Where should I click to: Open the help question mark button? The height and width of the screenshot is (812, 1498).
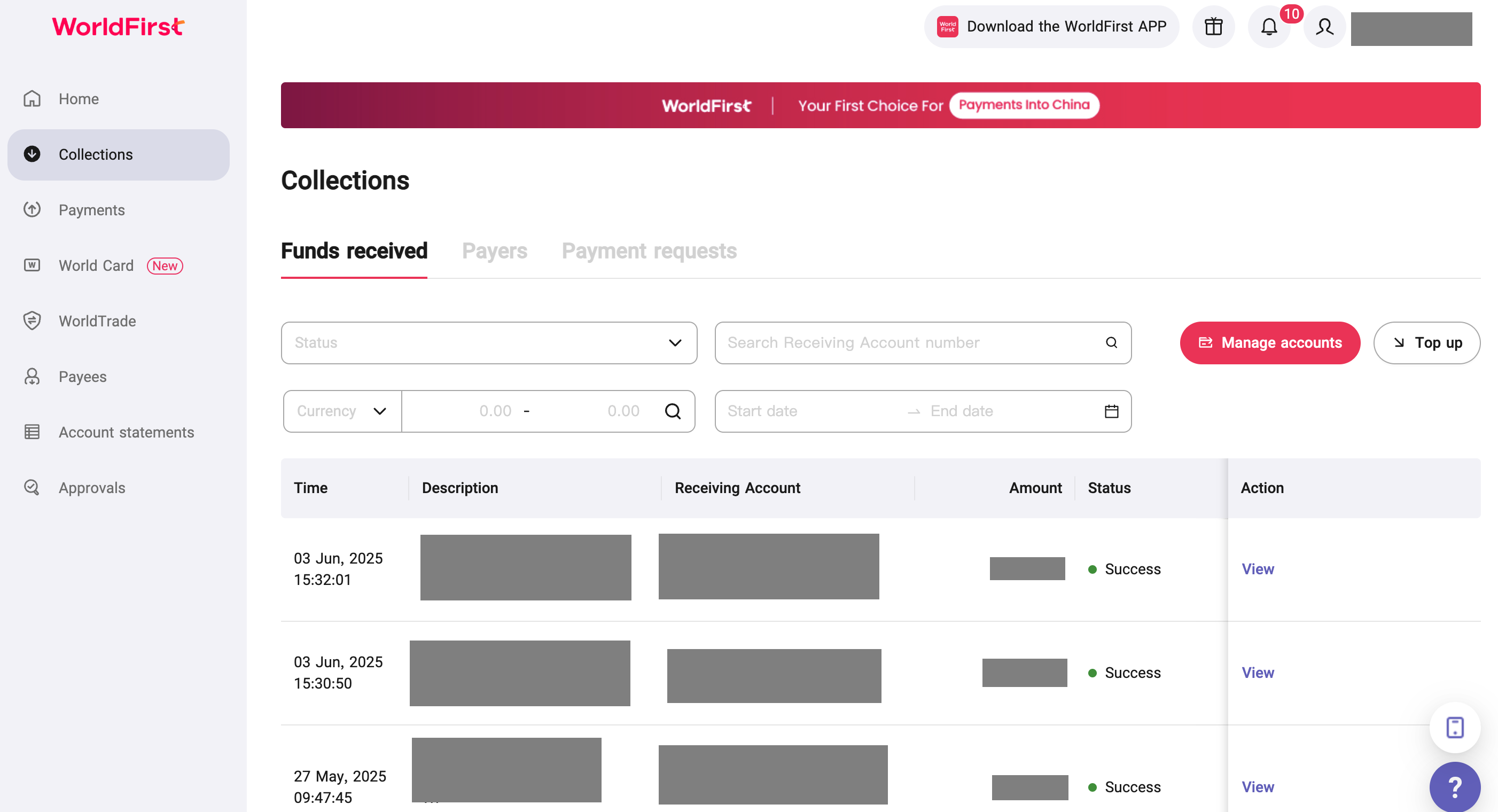[1455, 787]
